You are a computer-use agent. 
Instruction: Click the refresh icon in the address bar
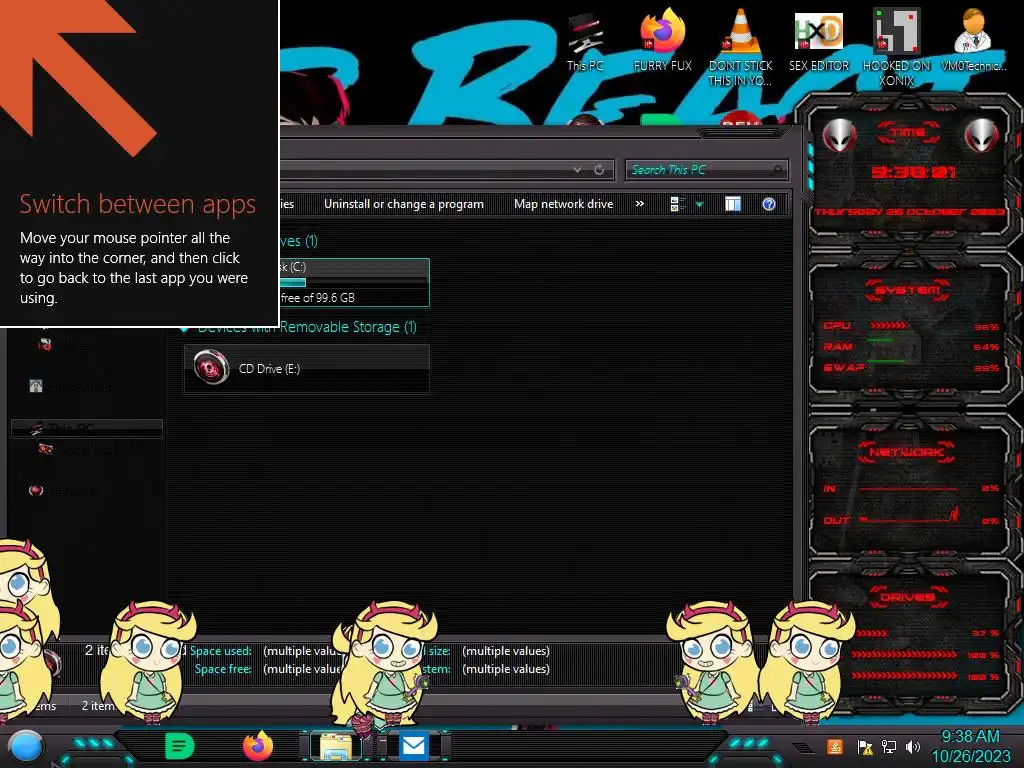(x=599, y=170)
